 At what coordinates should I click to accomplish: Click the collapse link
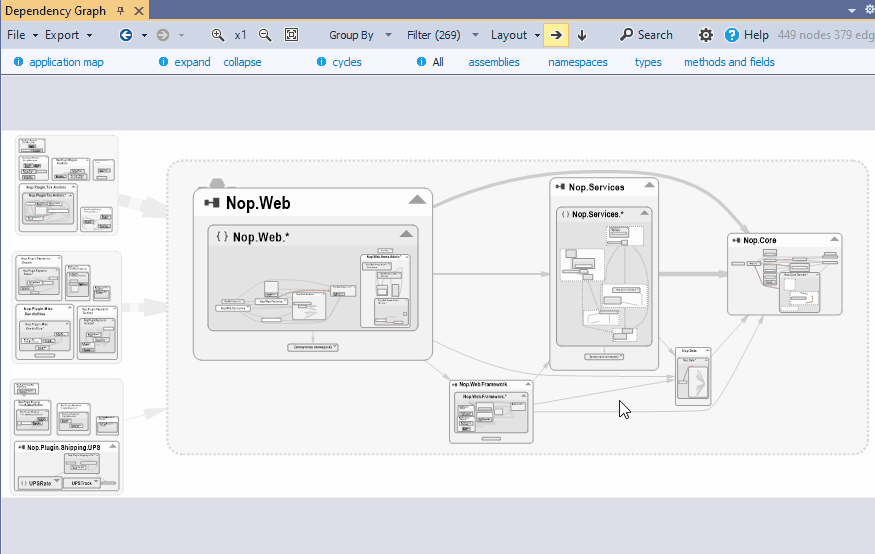point(242,62)
